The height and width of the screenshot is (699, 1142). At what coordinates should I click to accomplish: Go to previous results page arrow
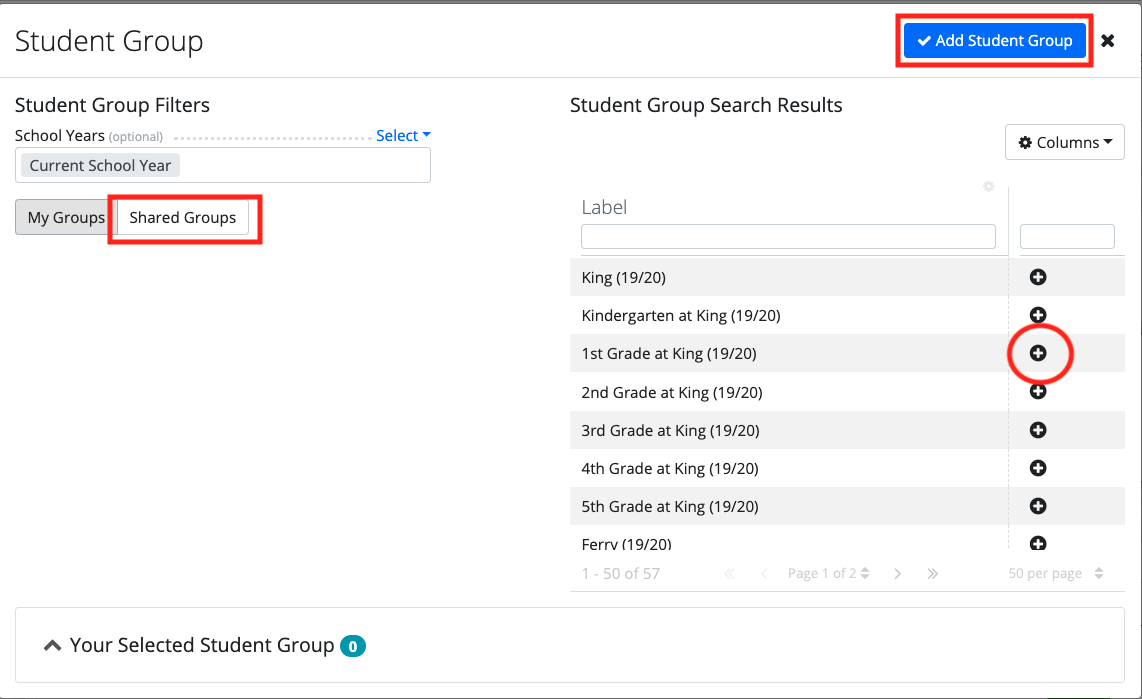coord(764,574)
